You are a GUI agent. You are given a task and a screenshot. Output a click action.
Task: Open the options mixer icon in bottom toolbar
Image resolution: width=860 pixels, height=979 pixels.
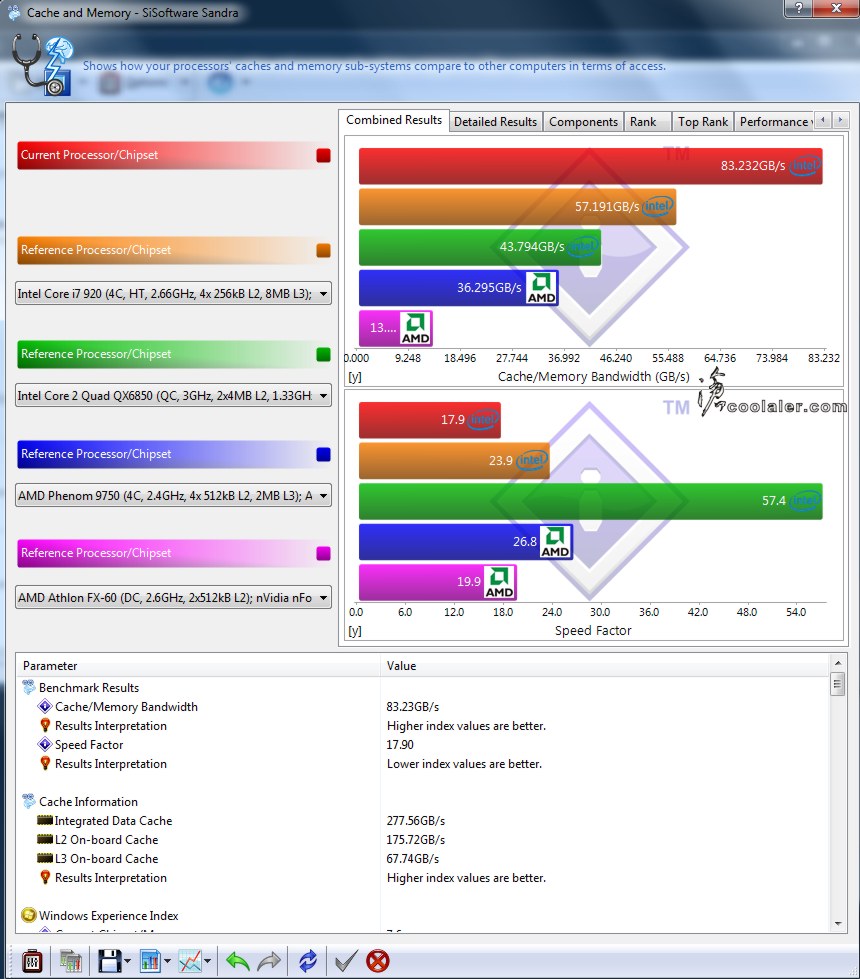32,961
